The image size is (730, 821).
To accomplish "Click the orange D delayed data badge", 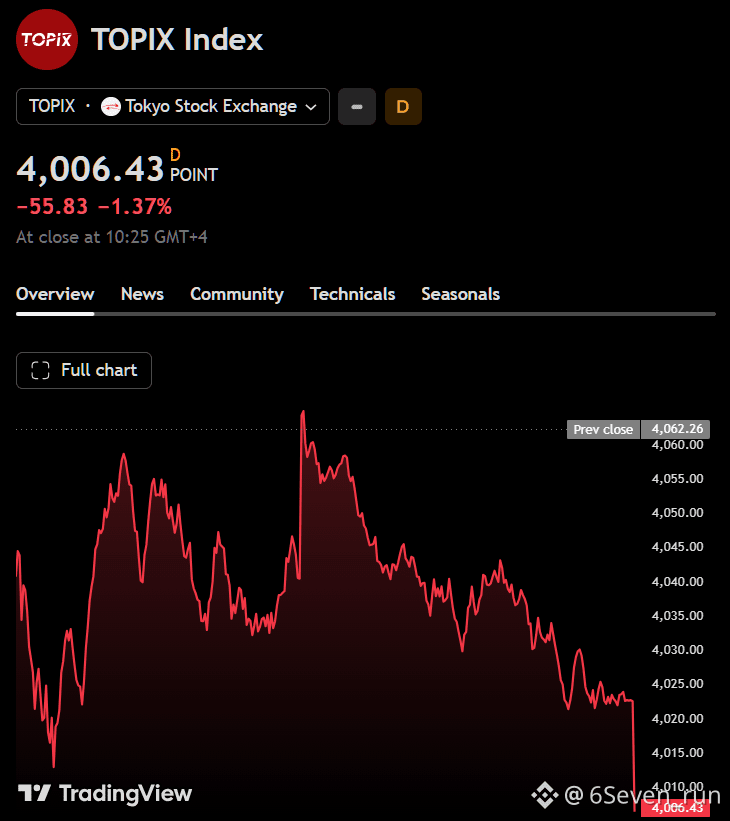I will (x=403, y=106).
